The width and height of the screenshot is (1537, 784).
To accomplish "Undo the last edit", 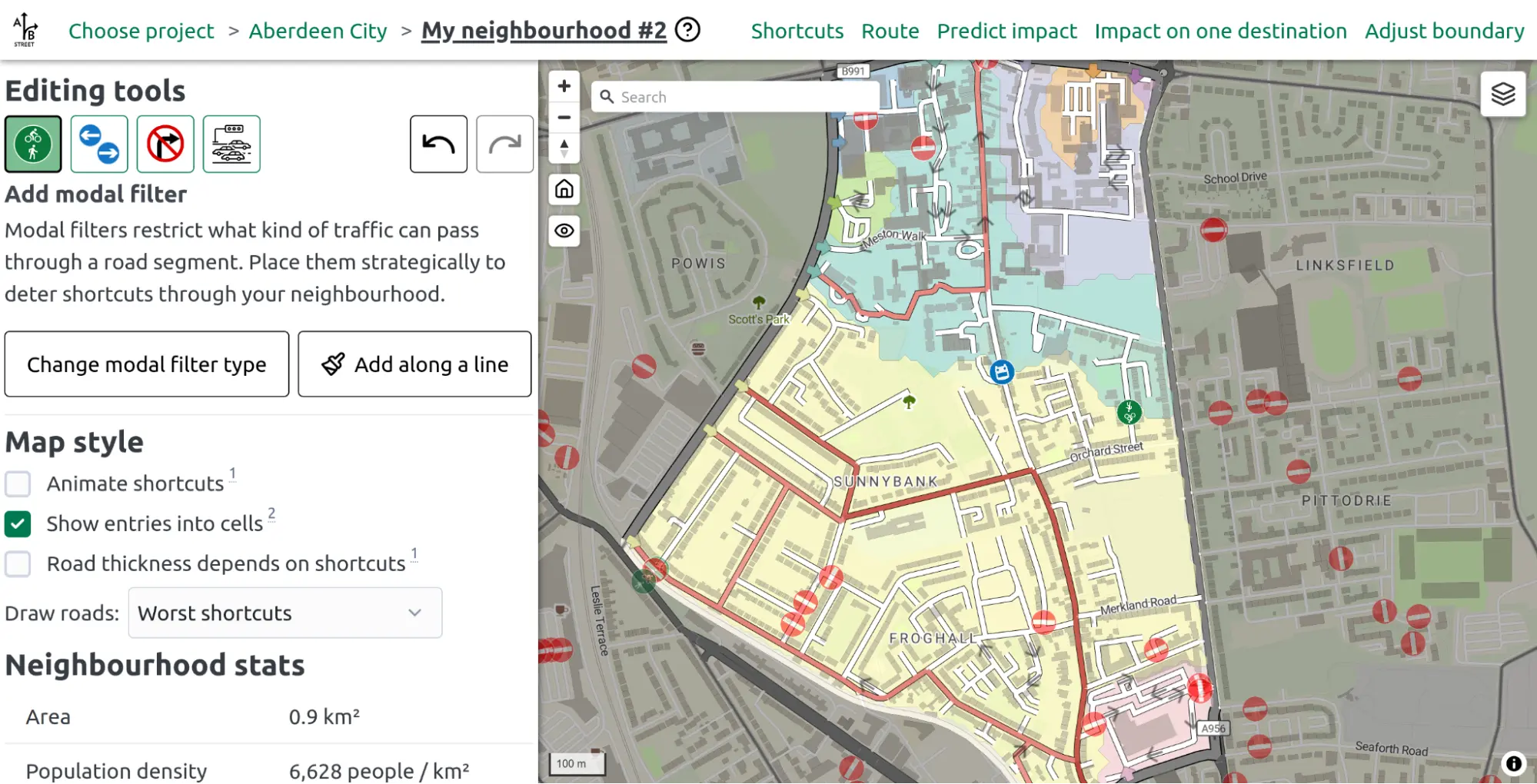I will point(438,144).
